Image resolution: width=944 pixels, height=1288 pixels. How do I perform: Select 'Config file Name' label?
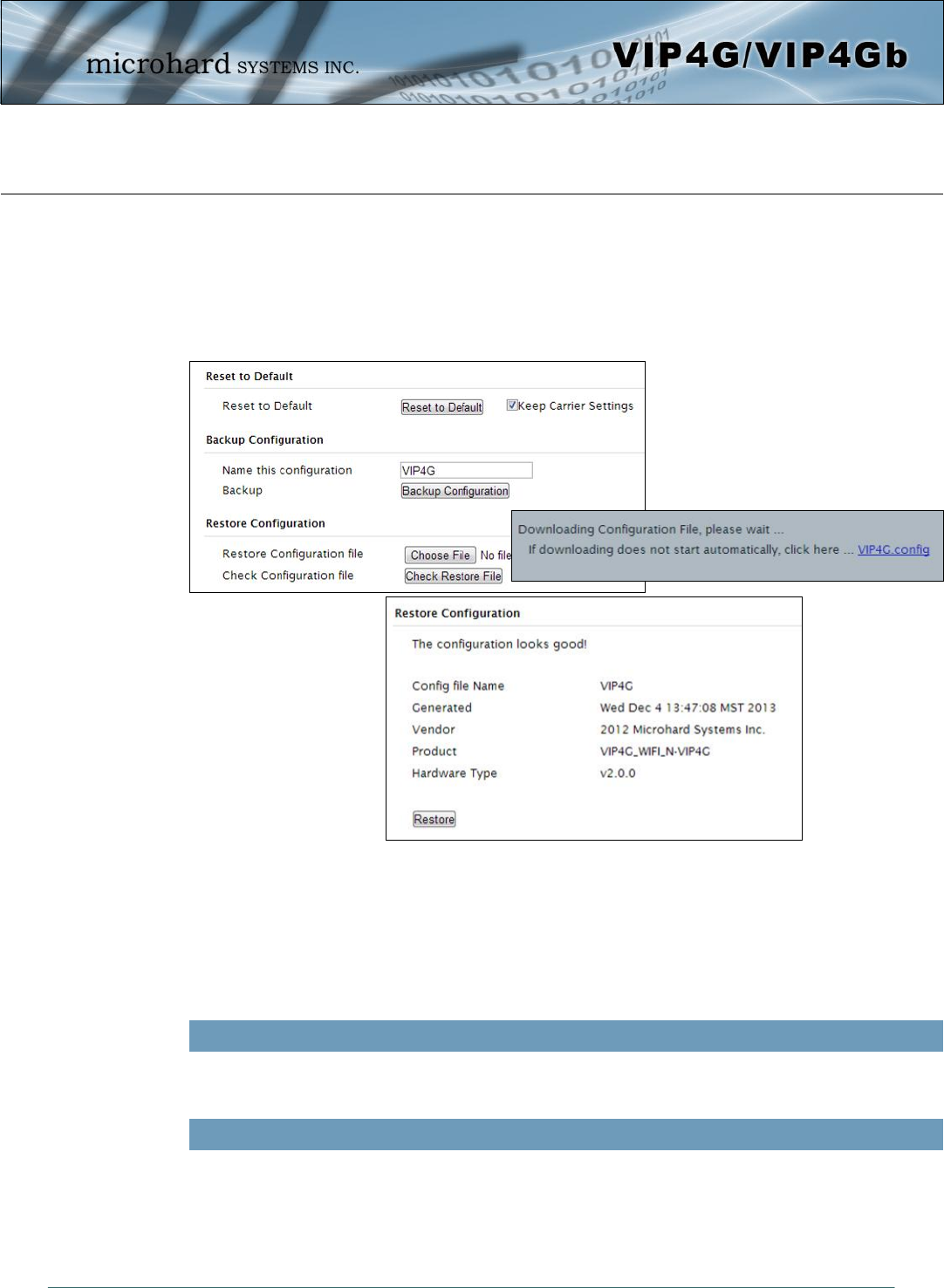(x=458, y=686)
